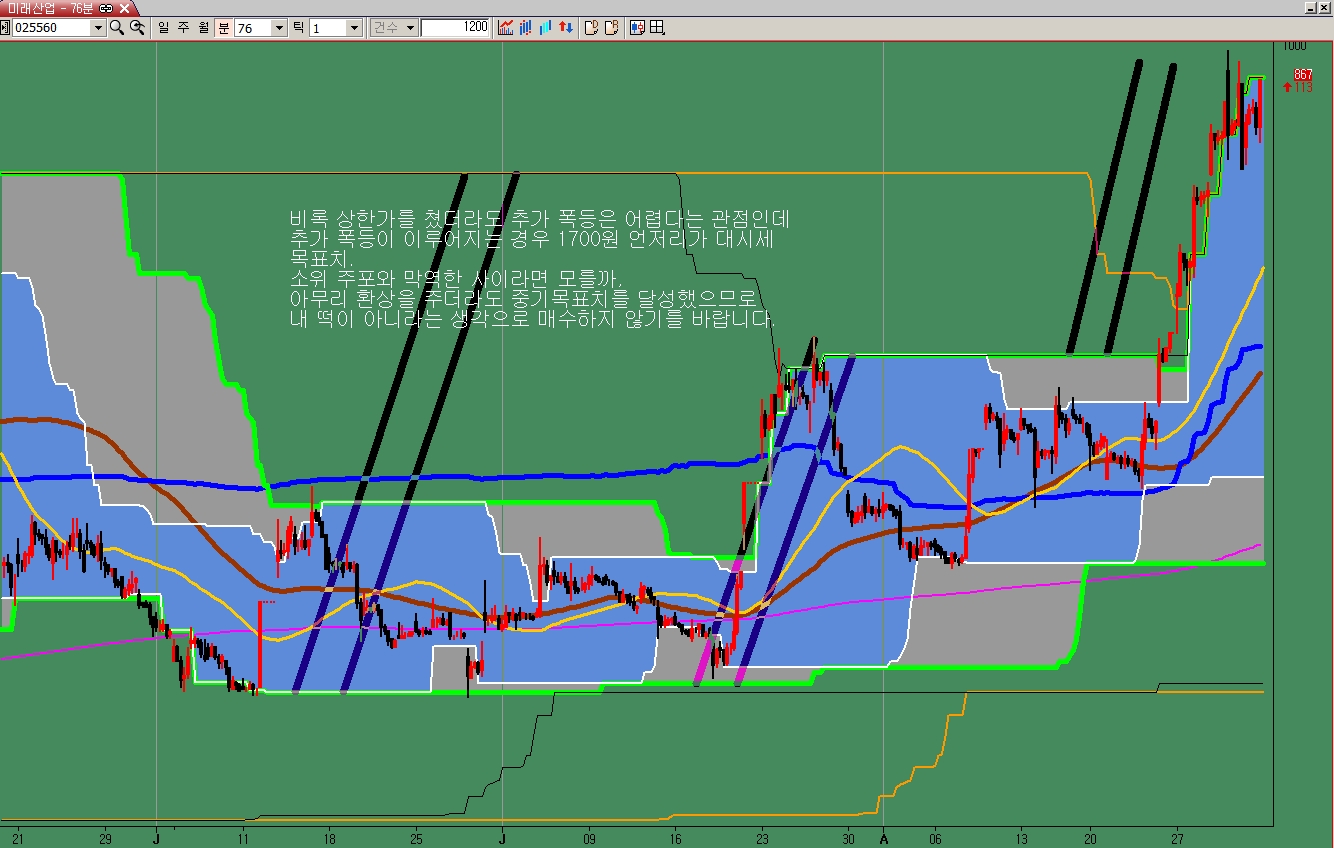Click the first document copy icon
This screenshot has width=1334, height=848.
tap(591, 28)
